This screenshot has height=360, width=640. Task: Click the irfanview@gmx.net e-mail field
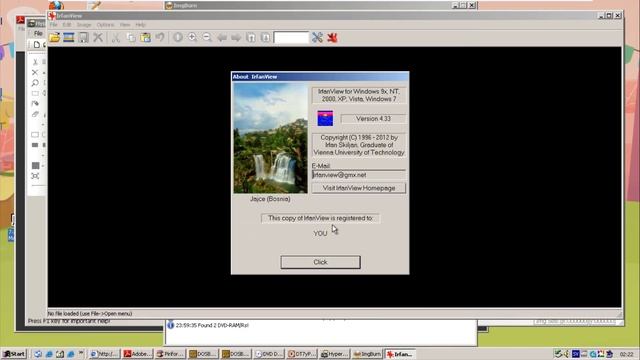click(x=359, y=175)
